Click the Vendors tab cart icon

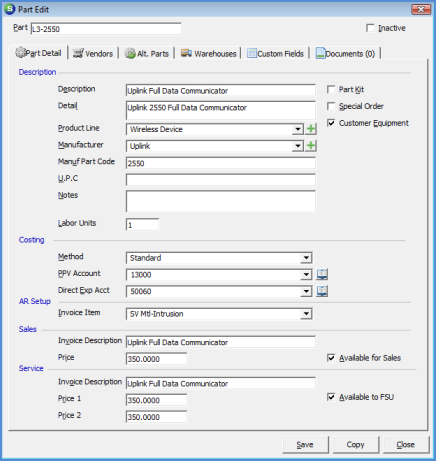coord(78,53)
